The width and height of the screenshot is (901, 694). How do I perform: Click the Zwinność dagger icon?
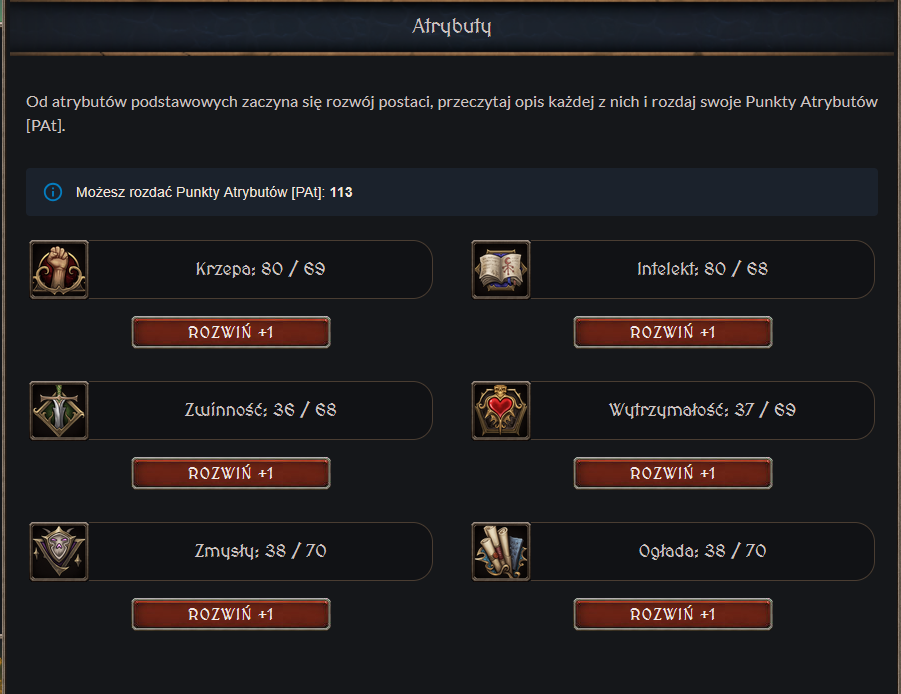click(x=59, y=410)
